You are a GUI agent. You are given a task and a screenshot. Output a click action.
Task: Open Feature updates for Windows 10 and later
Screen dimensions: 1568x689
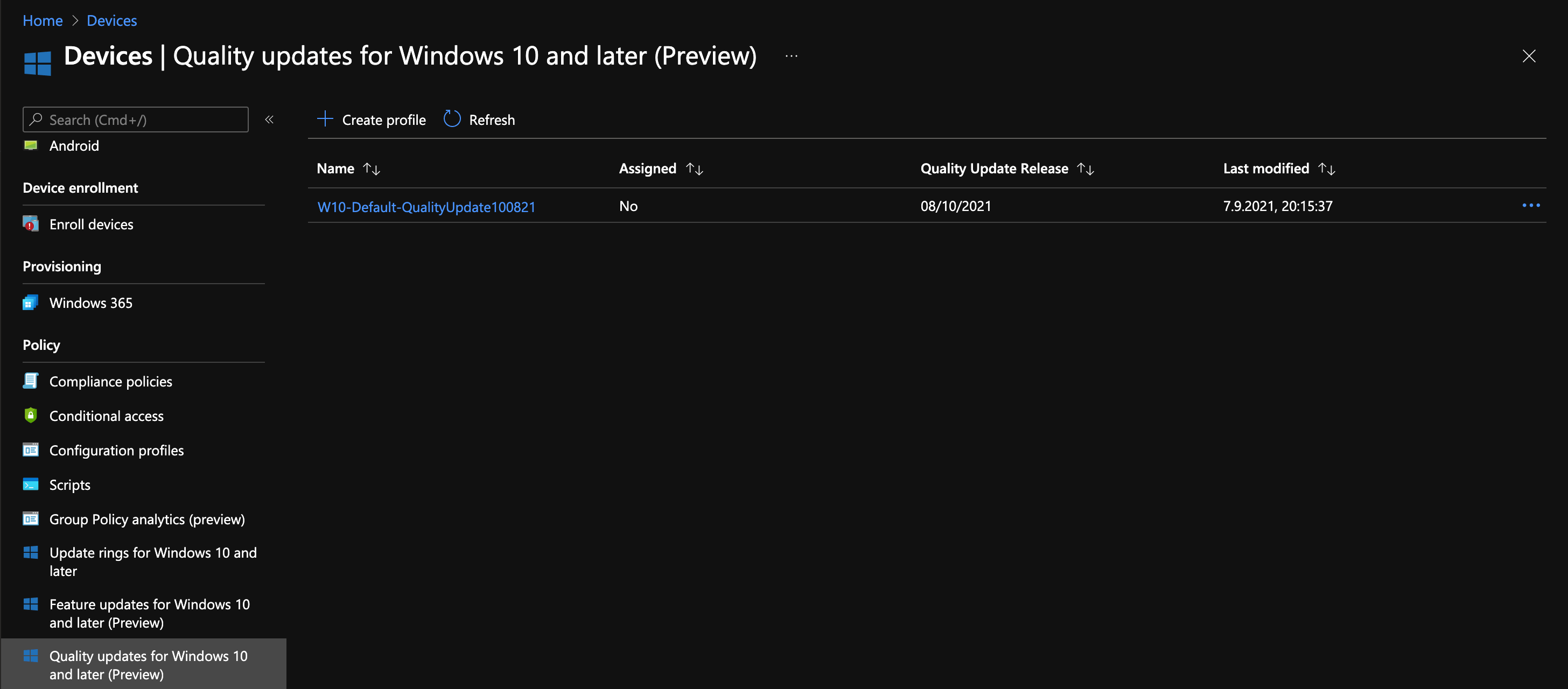[x=150, y=614]
